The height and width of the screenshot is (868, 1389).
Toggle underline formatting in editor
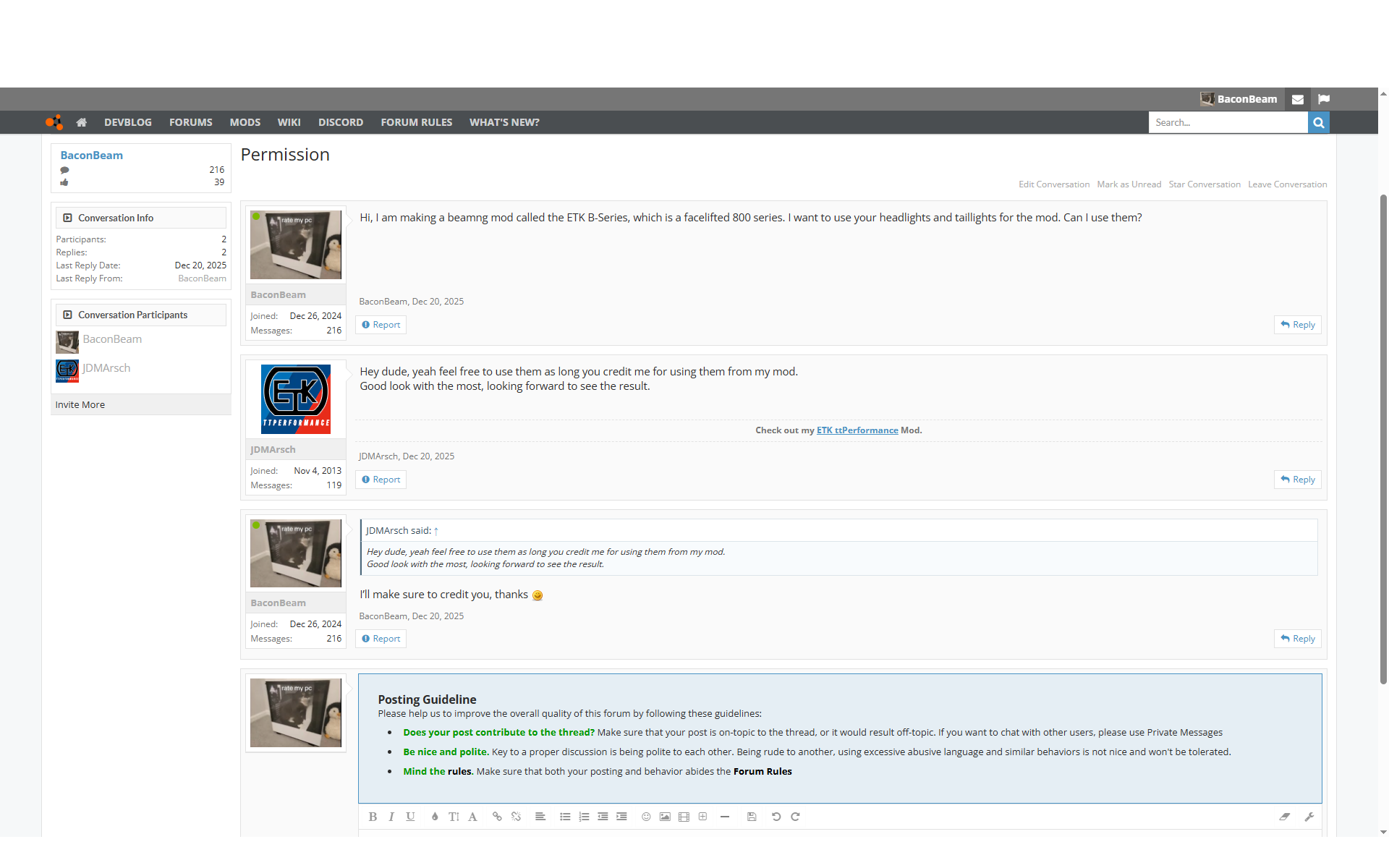tap(410, 817)
